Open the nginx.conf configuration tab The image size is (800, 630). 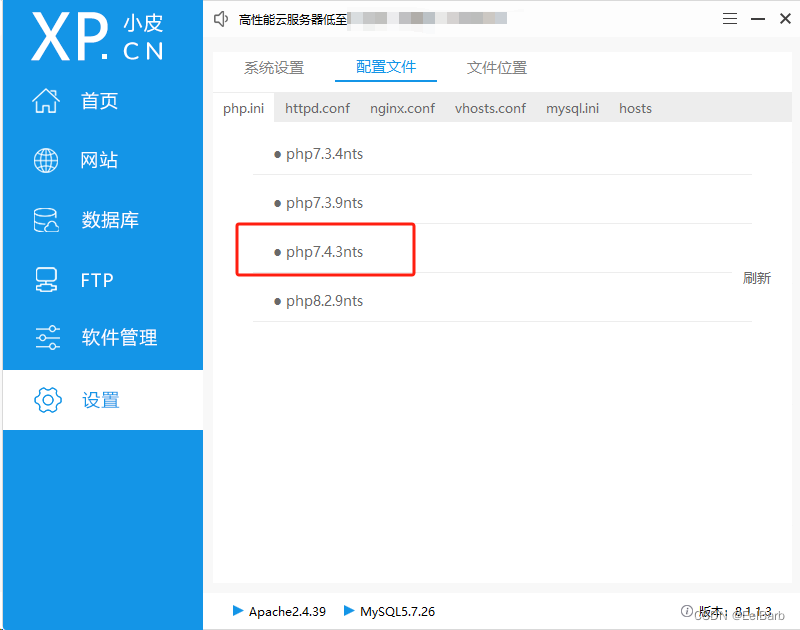tap(402, 108)
